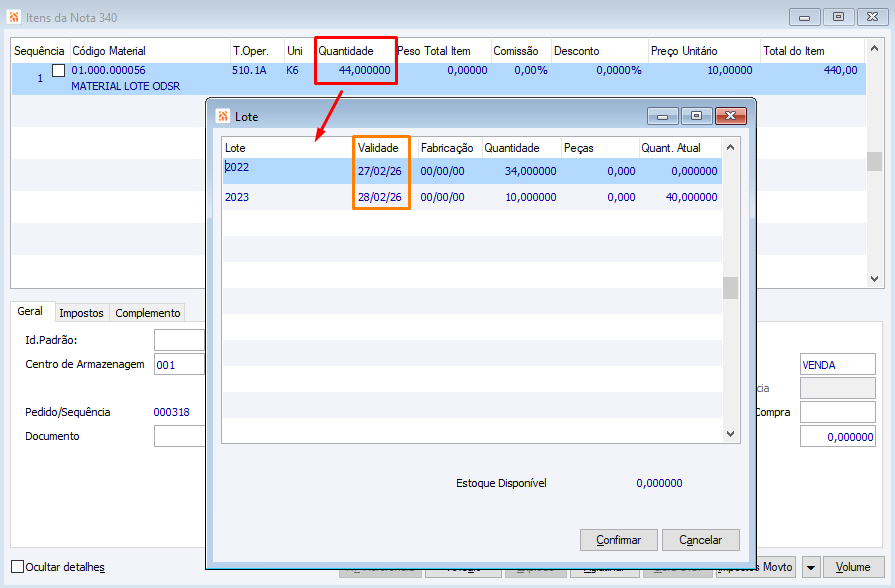
Task: Maximize the Itens da Nota 340 window
Action: click(838, 17)
